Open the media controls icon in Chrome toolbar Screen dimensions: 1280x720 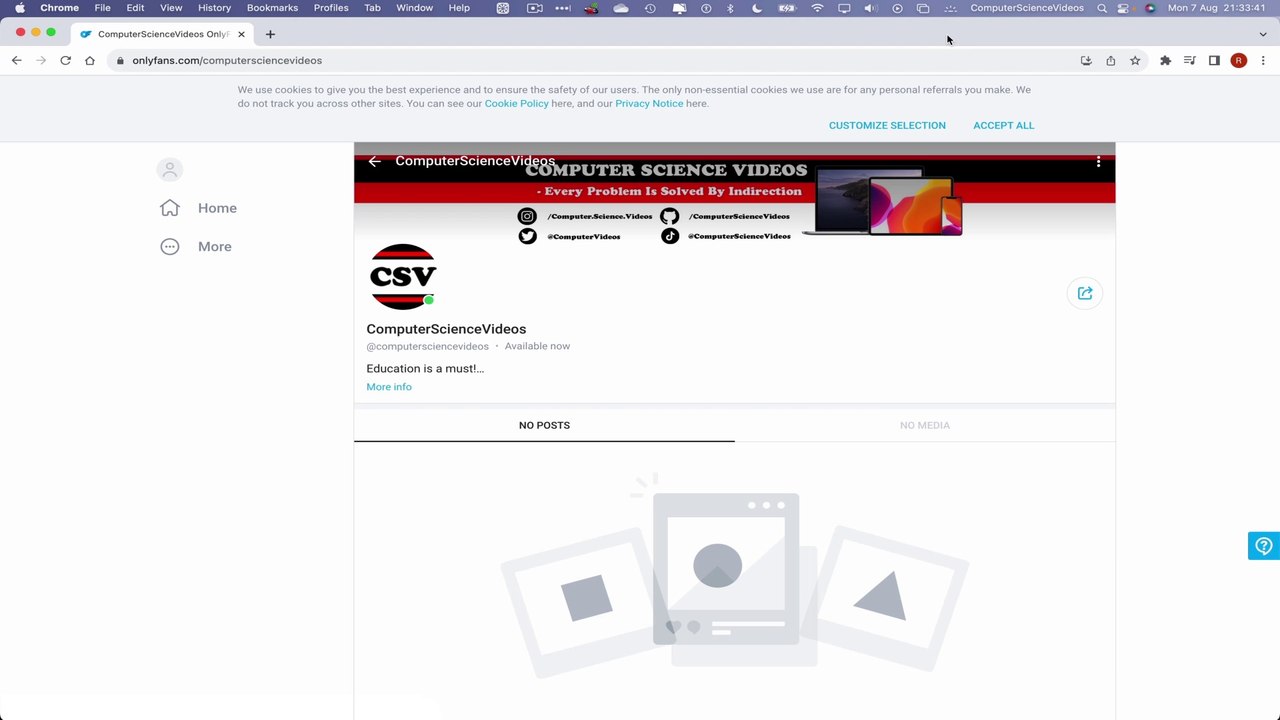pyautogui.click(x=1190, y=61)
